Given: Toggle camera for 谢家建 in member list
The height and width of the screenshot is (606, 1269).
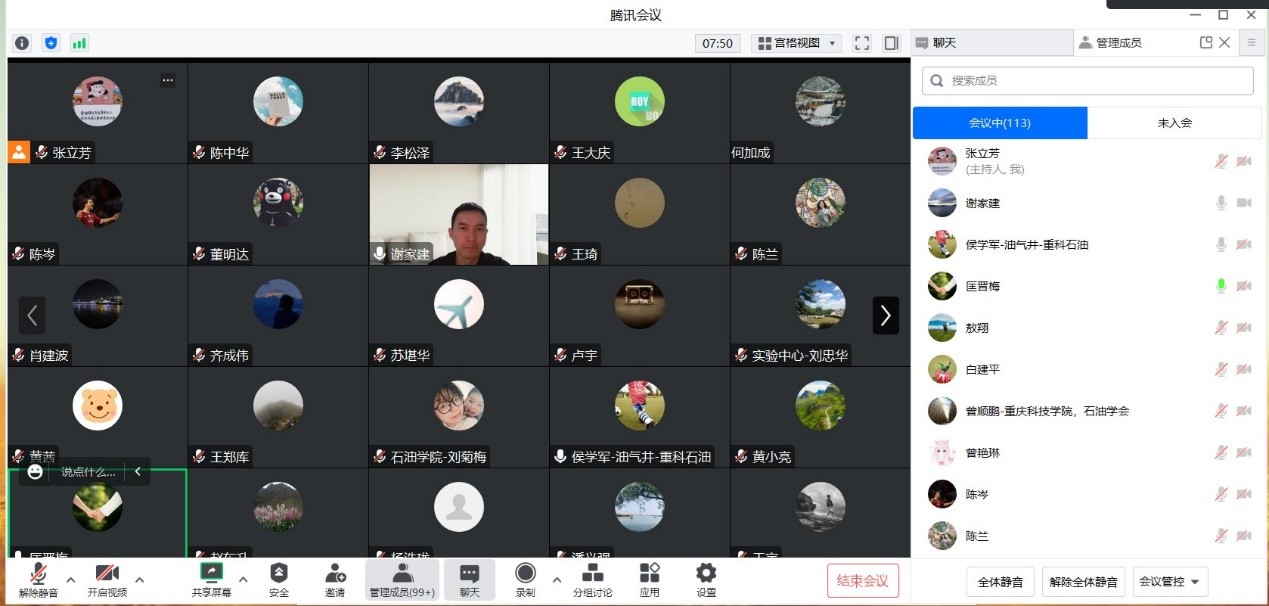Looking at the screenshot, I should point(1244,203).
